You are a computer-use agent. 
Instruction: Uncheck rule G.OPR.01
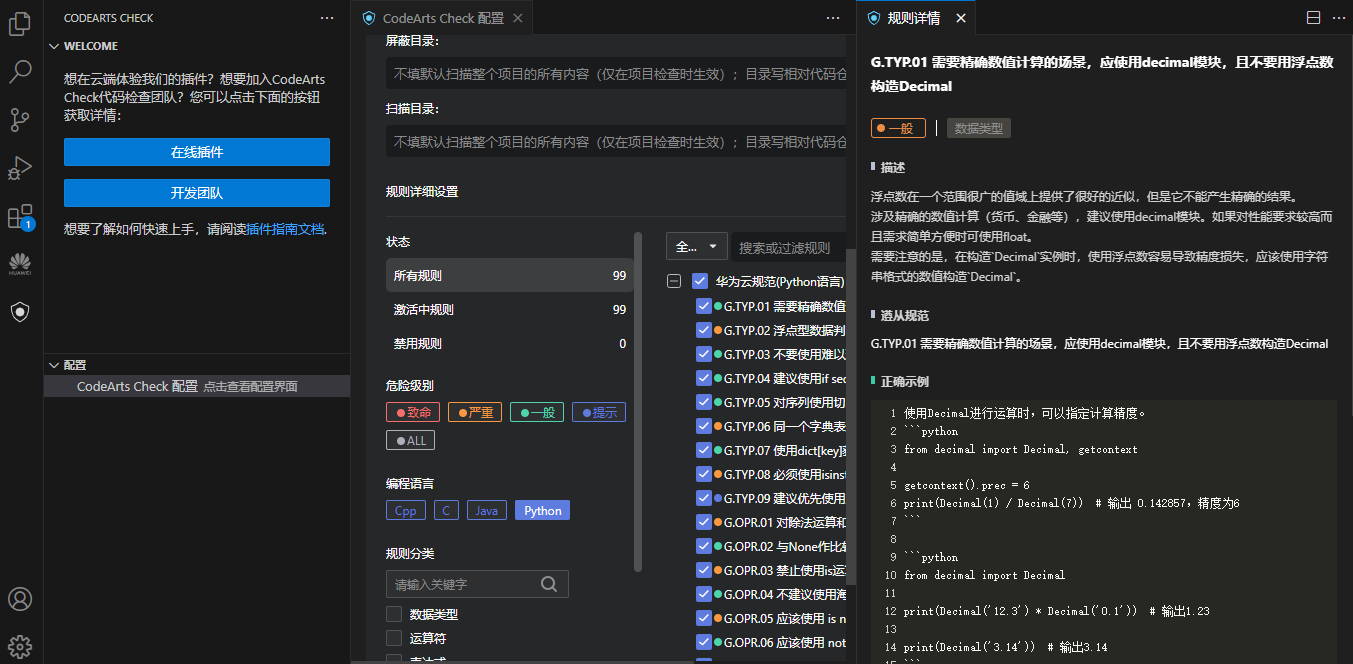(x=703, y=522)
